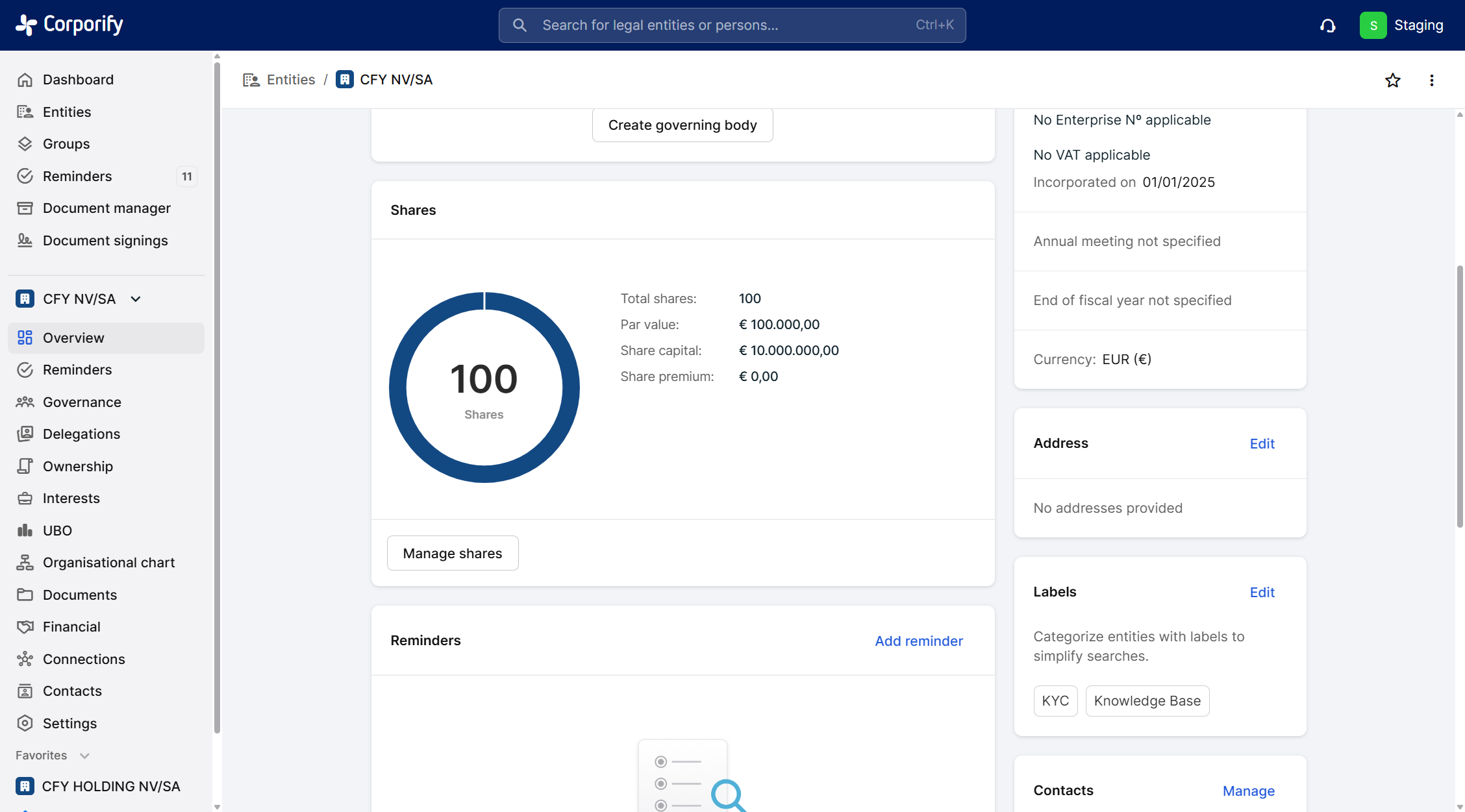The height and width of the screenshot is (812, 1465).
Task: Open Reminders with the 11 badge
Action: [77, 176]
